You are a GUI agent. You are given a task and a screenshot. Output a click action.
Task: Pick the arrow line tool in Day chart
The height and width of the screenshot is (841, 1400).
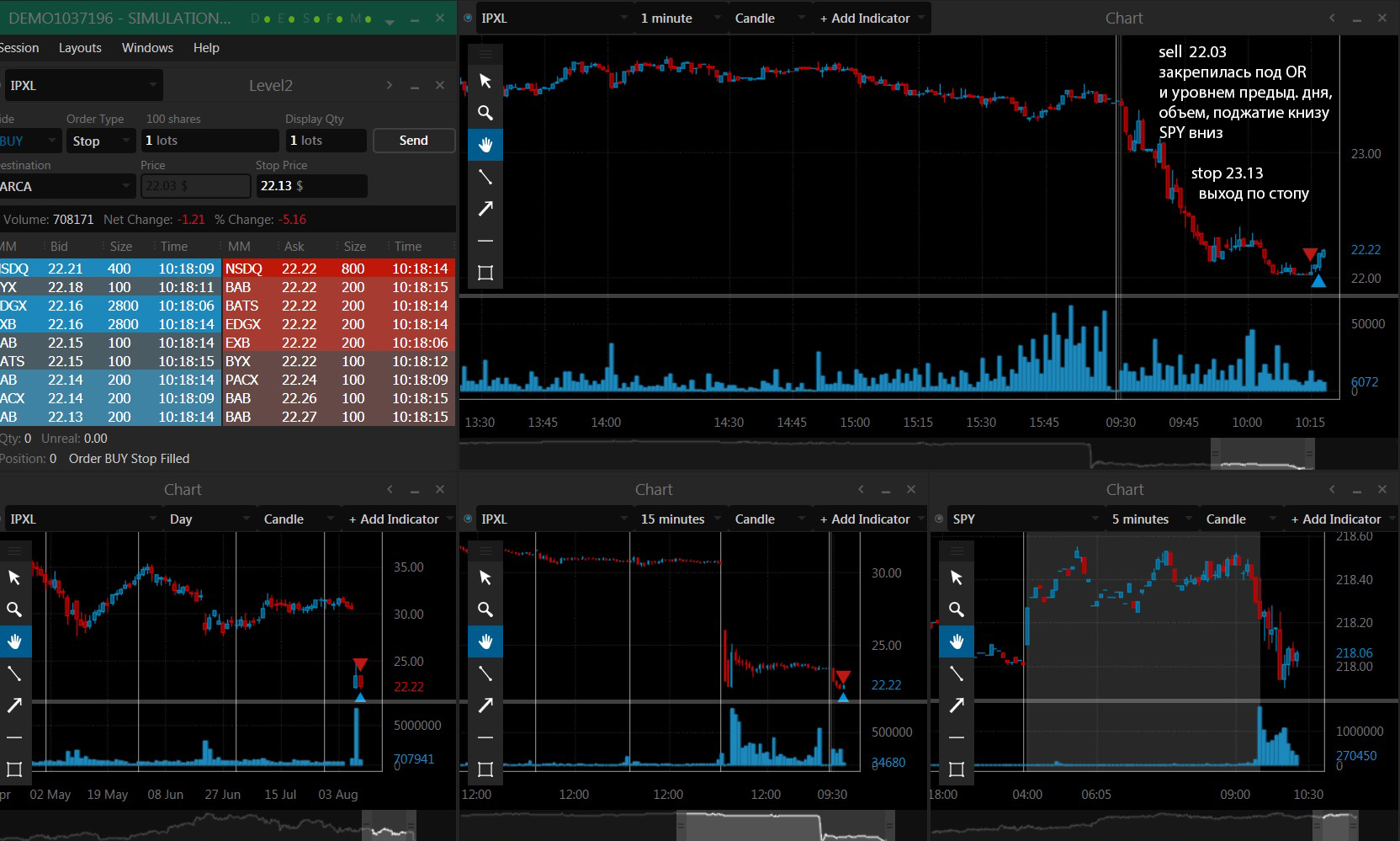(14, 705)
